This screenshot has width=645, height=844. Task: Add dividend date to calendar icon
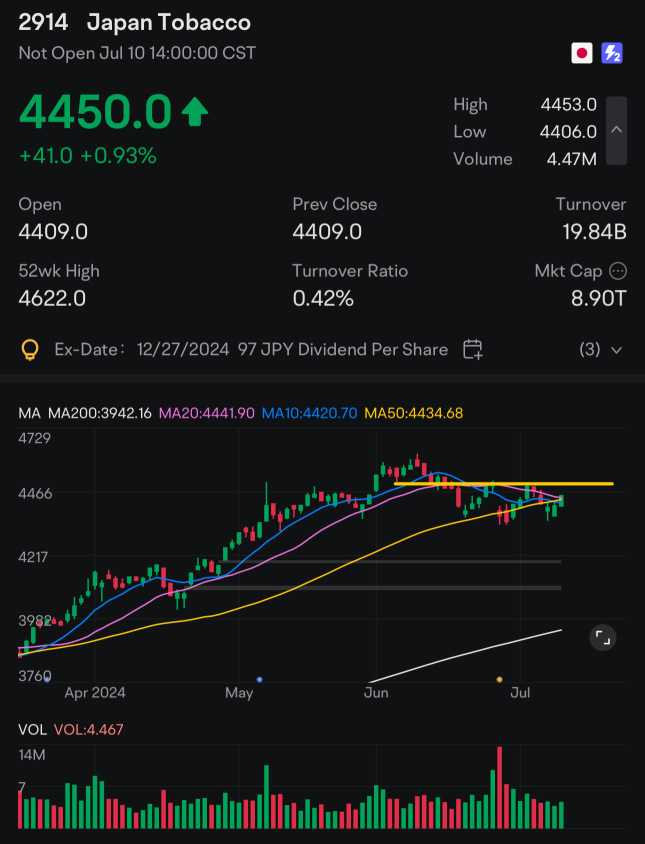click(473, 349)
